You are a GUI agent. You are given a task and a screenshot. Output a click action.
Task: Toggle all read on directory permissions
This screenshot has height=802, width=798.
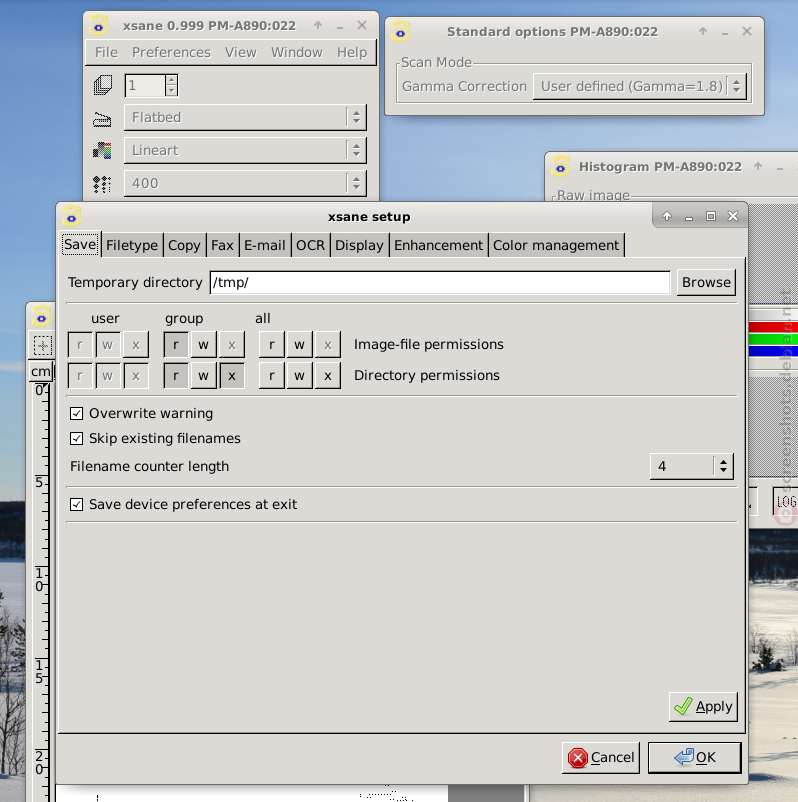click(272, 376)
